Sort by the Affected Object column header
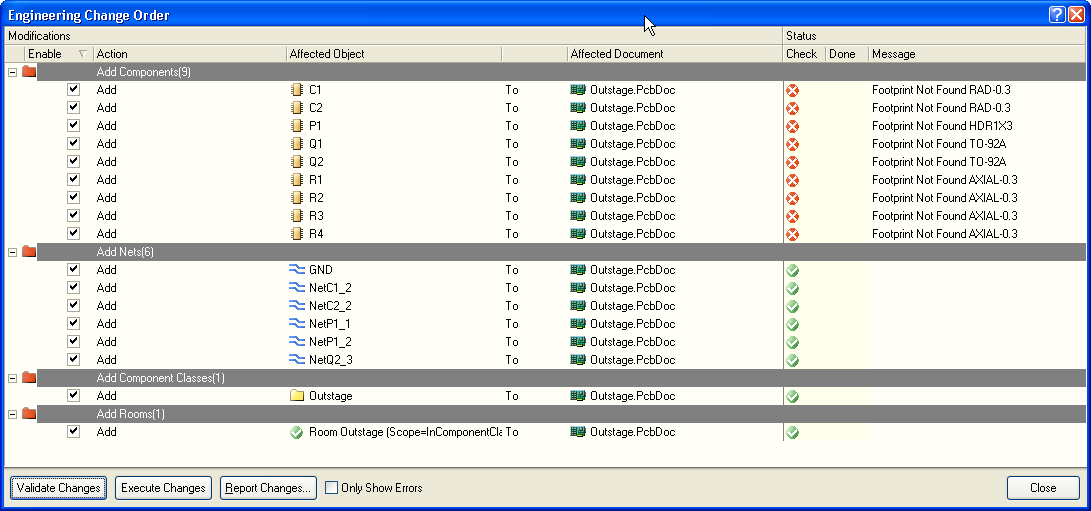This screenshot has width=1091, height=511. click(x=392, y=54)
